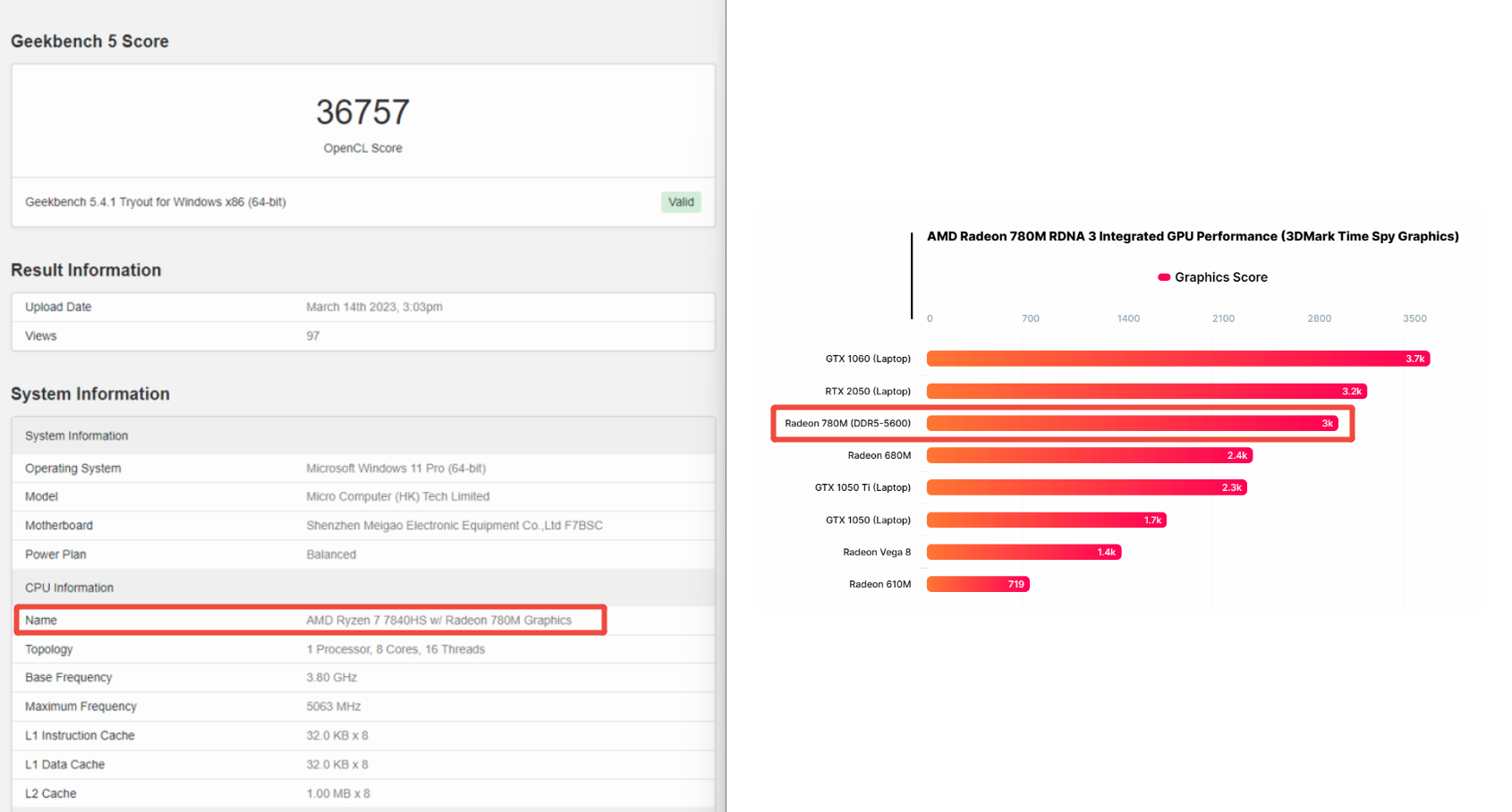Click the green Valid badge
1512x812 pixels.
point(681,202)
